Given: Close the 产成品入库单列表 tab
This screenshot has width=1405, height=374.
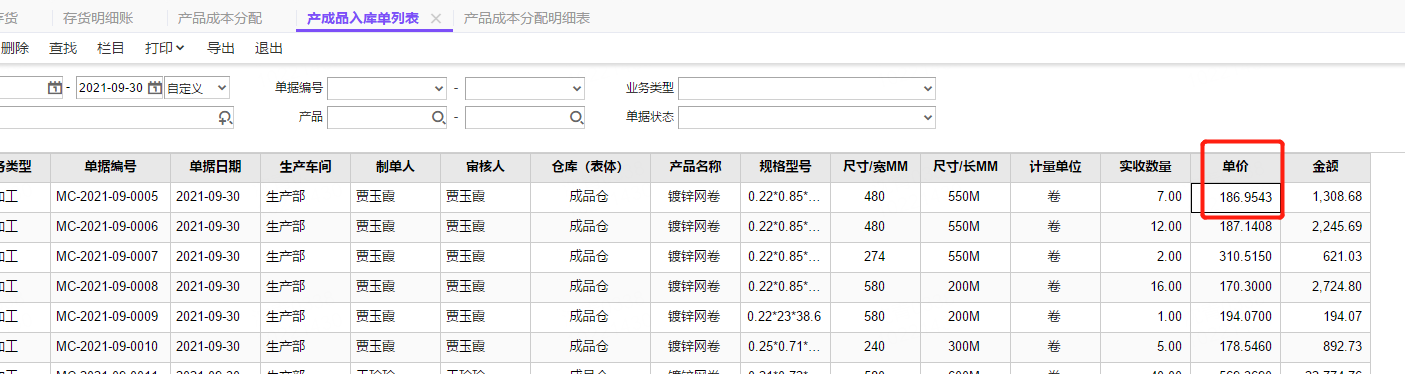Looking at the screenshot, I should (x=435, y=19).
